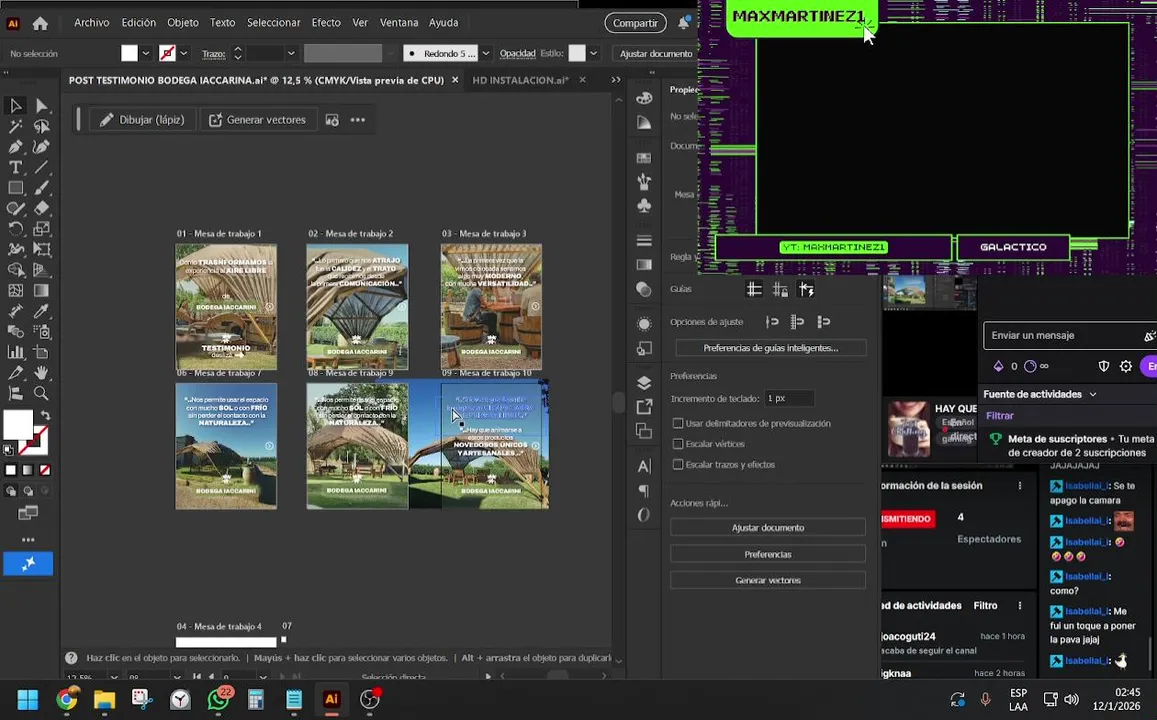Select the Rectangle tool
Image resolution: width=1157 pixels, height=720 pixels.
15,188
